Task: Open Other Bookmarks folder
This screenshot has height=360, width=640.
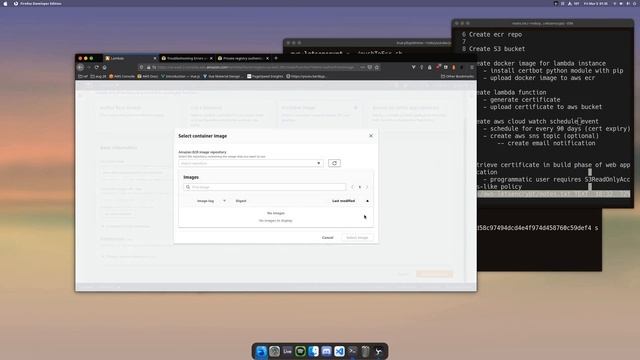Action: 457,76
